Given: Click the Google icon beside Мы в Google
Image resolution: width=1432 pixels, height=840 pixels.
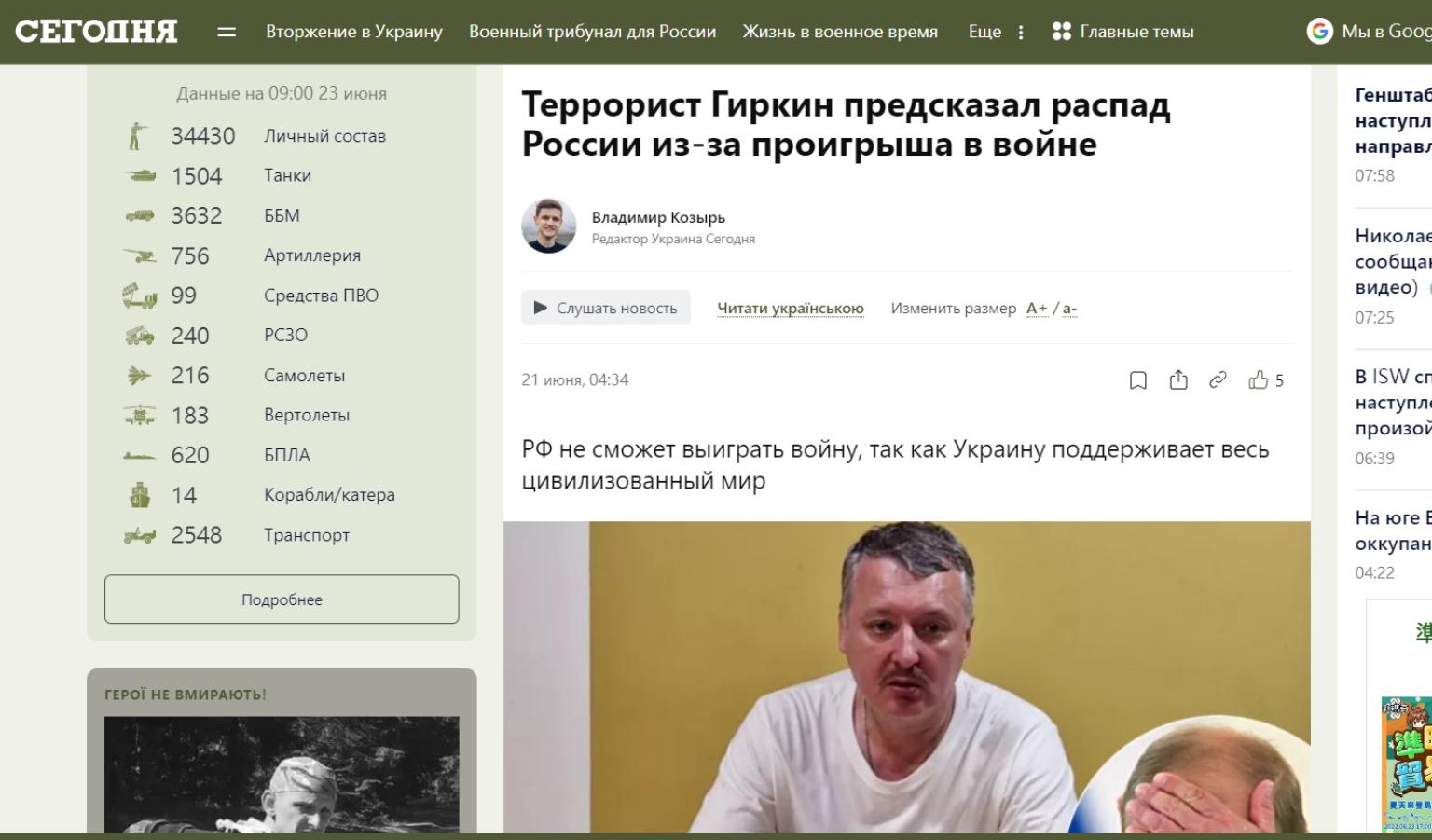Looking at the screenshot, I should point(1319,32).
